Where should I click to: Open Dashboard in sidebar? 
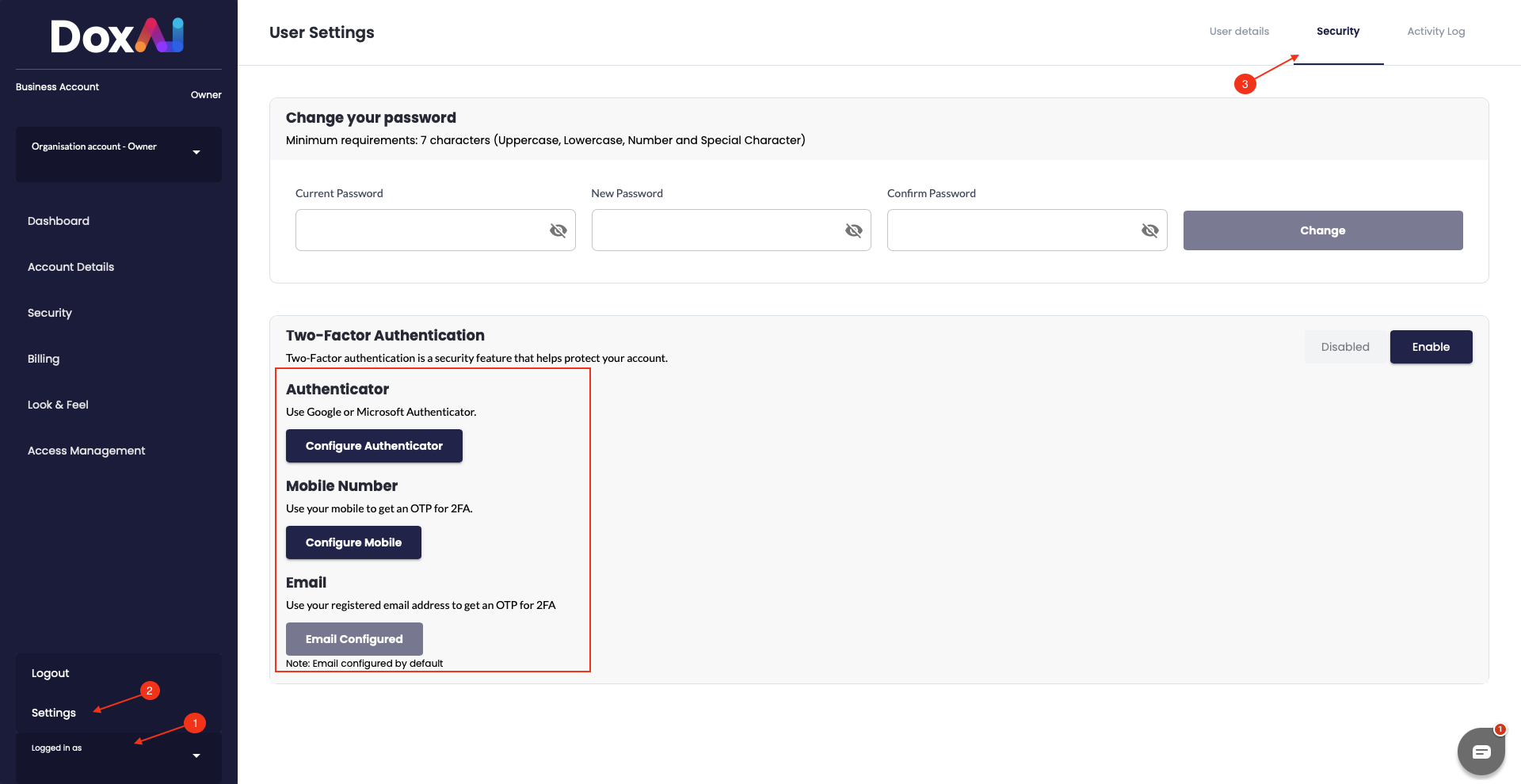[59, 221]
